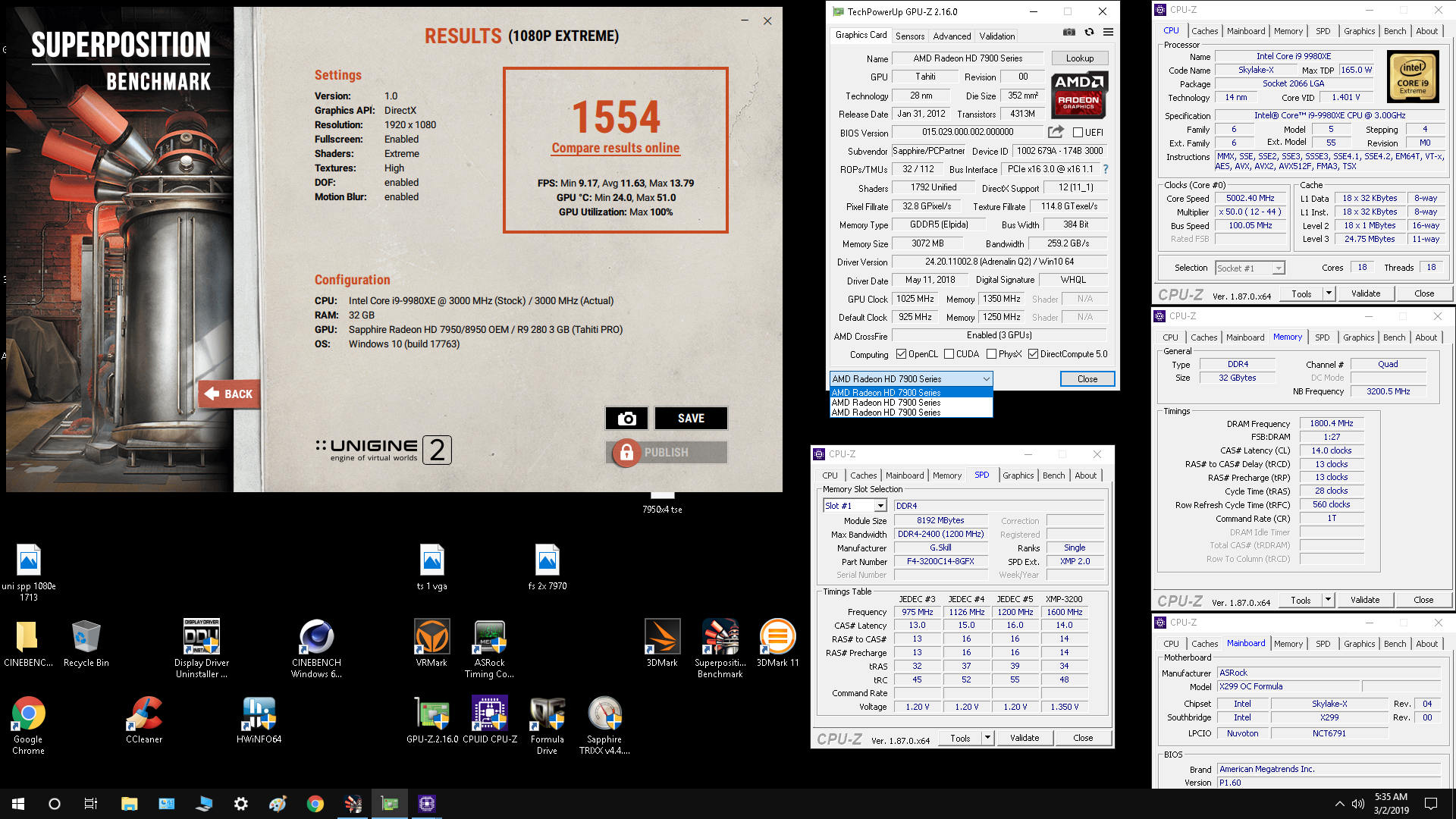
Task: Switch to the Sensors tab in GPU-Z
Action: coord(910,36)
